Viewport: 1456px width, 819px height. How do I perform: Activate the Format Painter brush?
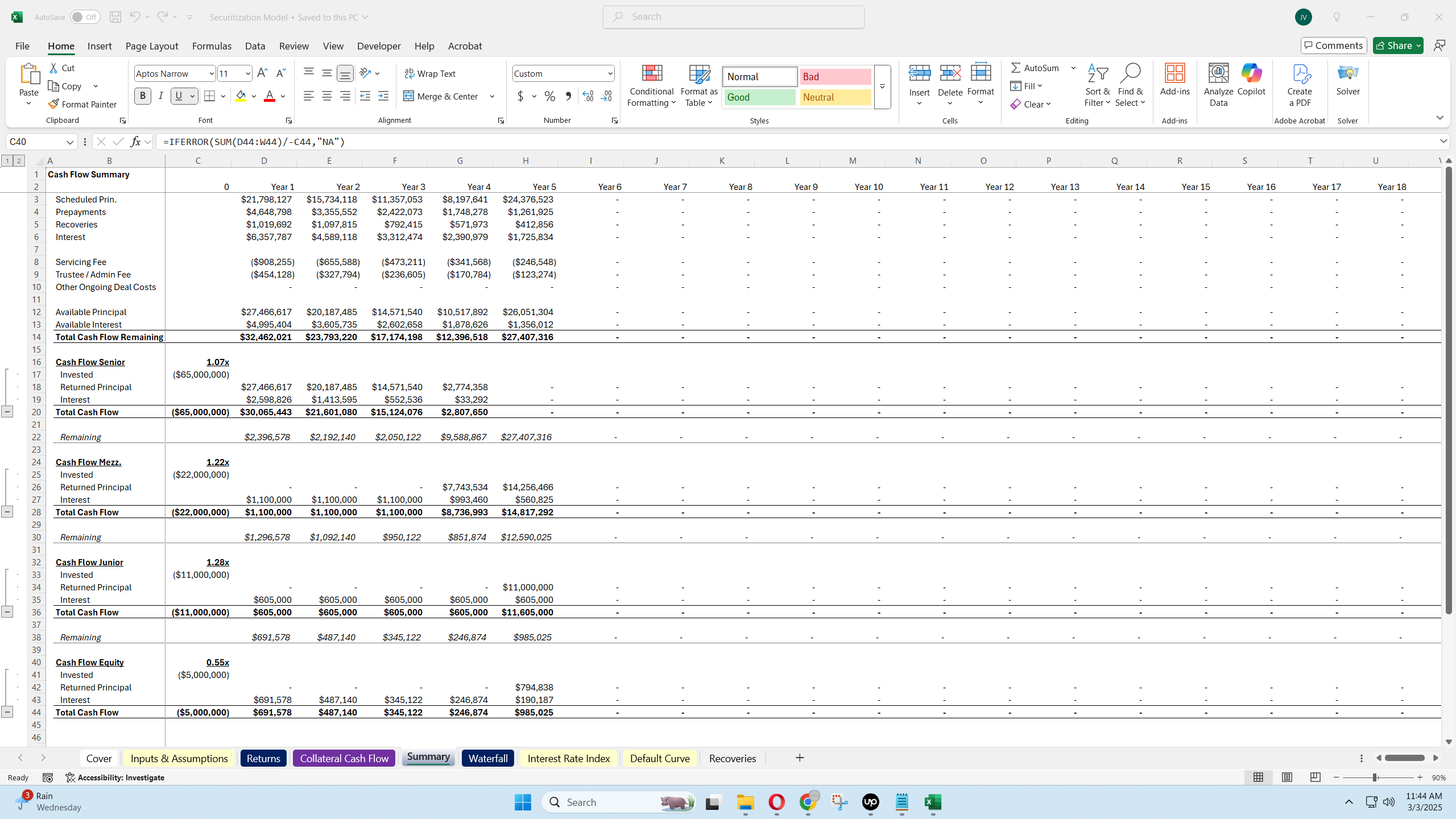pyautogui.click(x=82, y=104)
